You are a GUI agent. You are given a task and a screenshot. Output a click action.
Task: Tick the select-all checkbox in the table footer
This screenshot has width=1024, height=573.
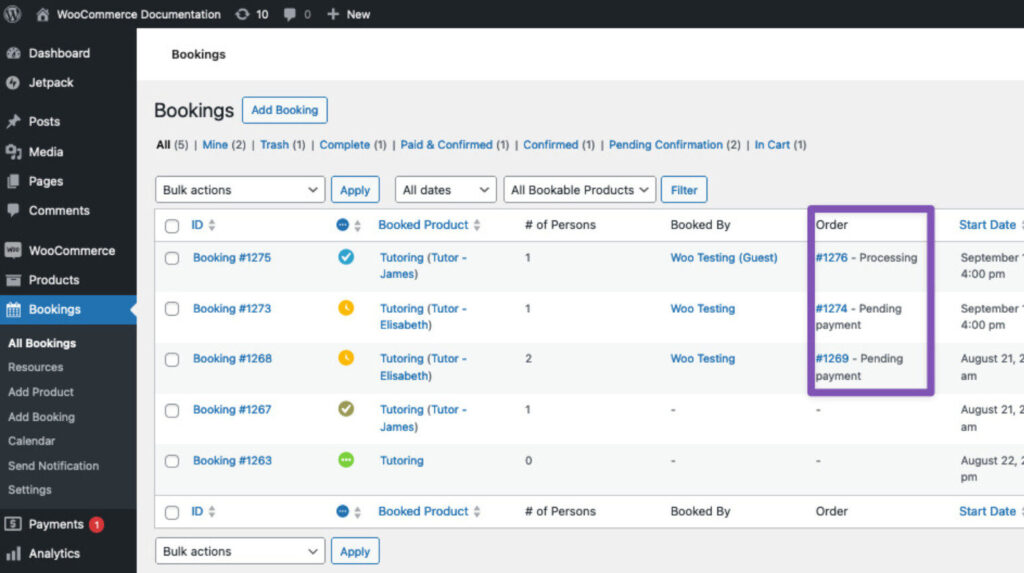pyautogui.click(x=172, y=512)
